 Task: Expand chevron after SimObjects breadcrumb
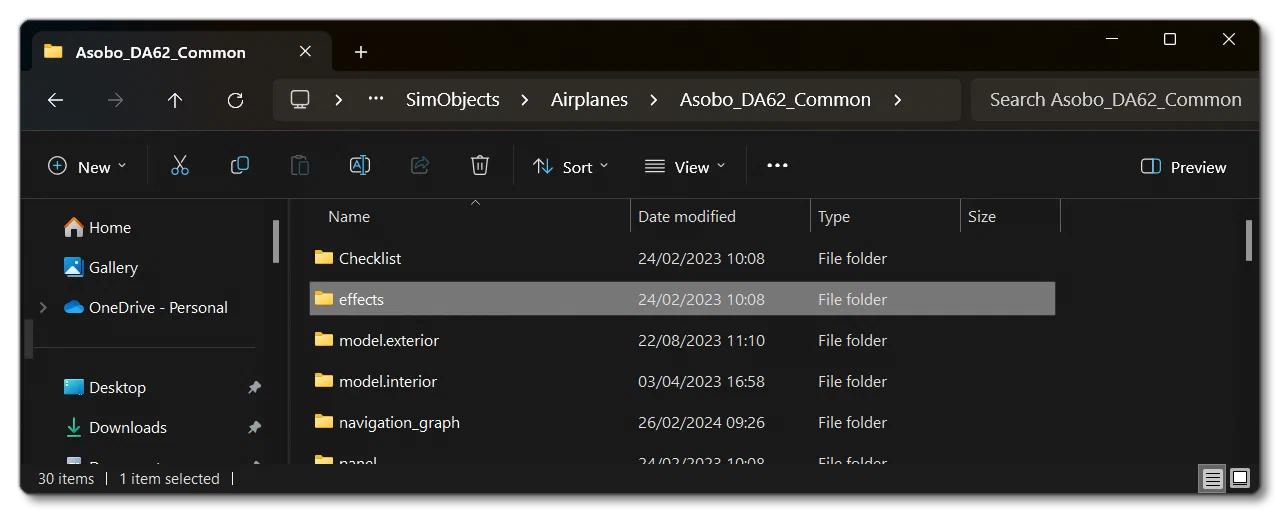click(x=525, y=100)
